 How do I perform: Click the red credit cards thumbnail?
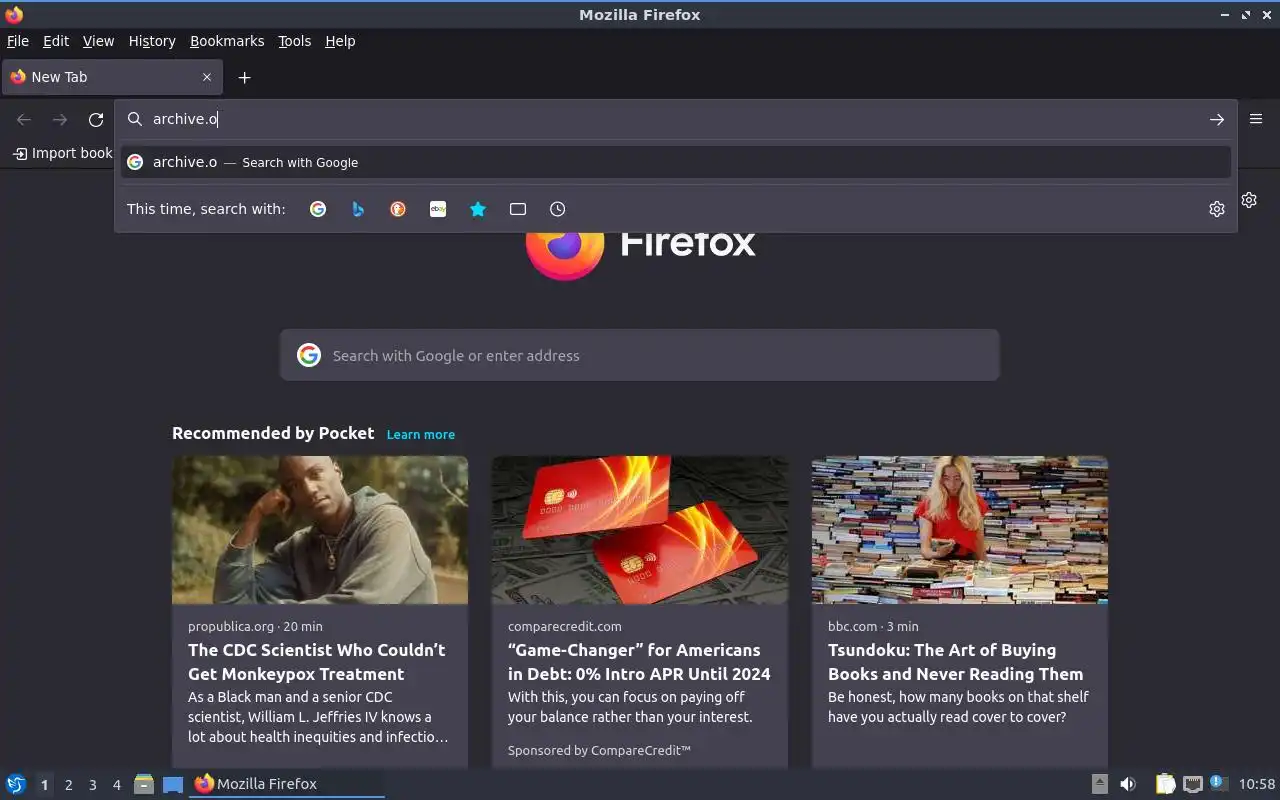[x=640, y=530]
